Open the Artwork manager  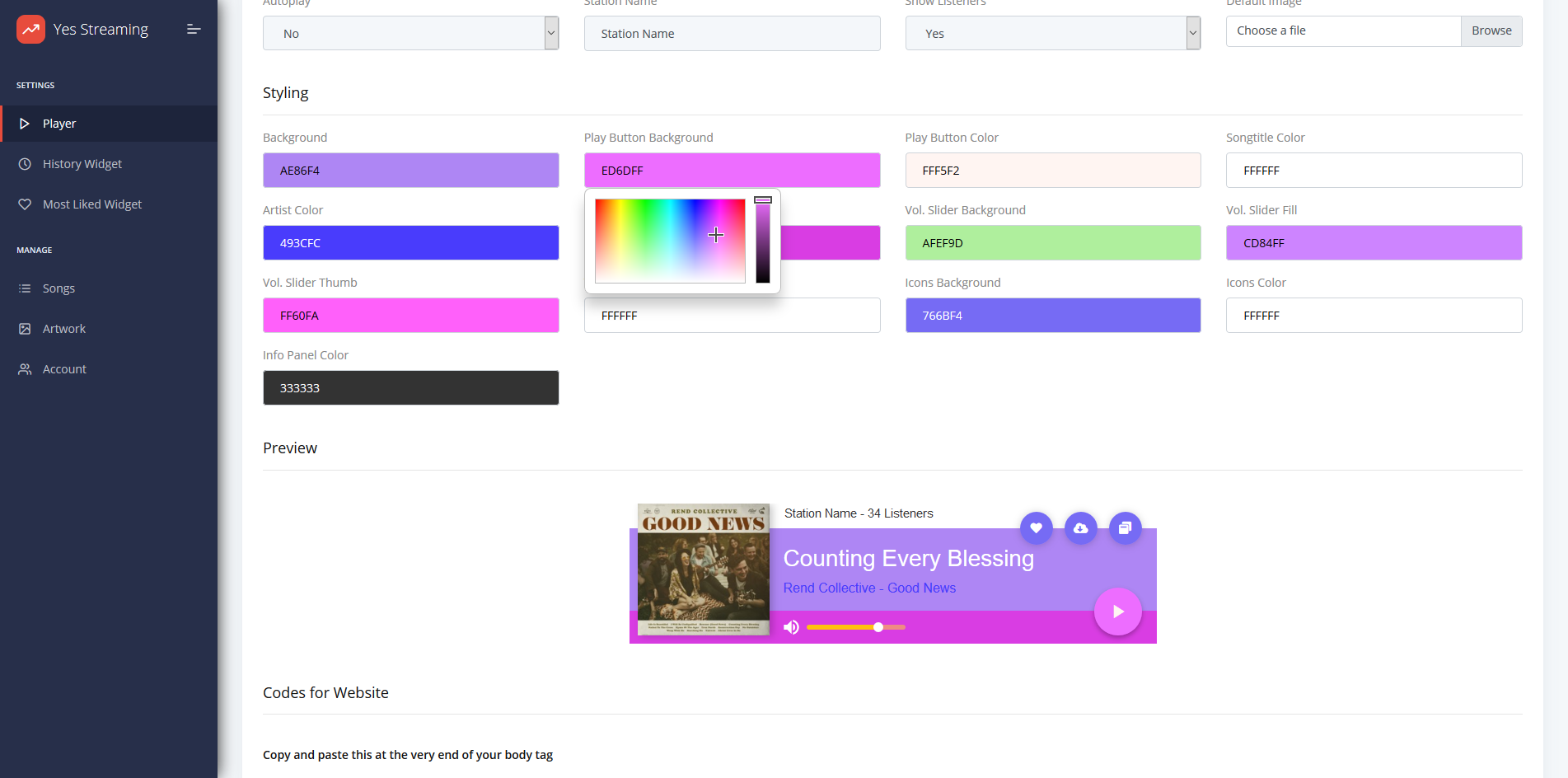pos(63,328)
